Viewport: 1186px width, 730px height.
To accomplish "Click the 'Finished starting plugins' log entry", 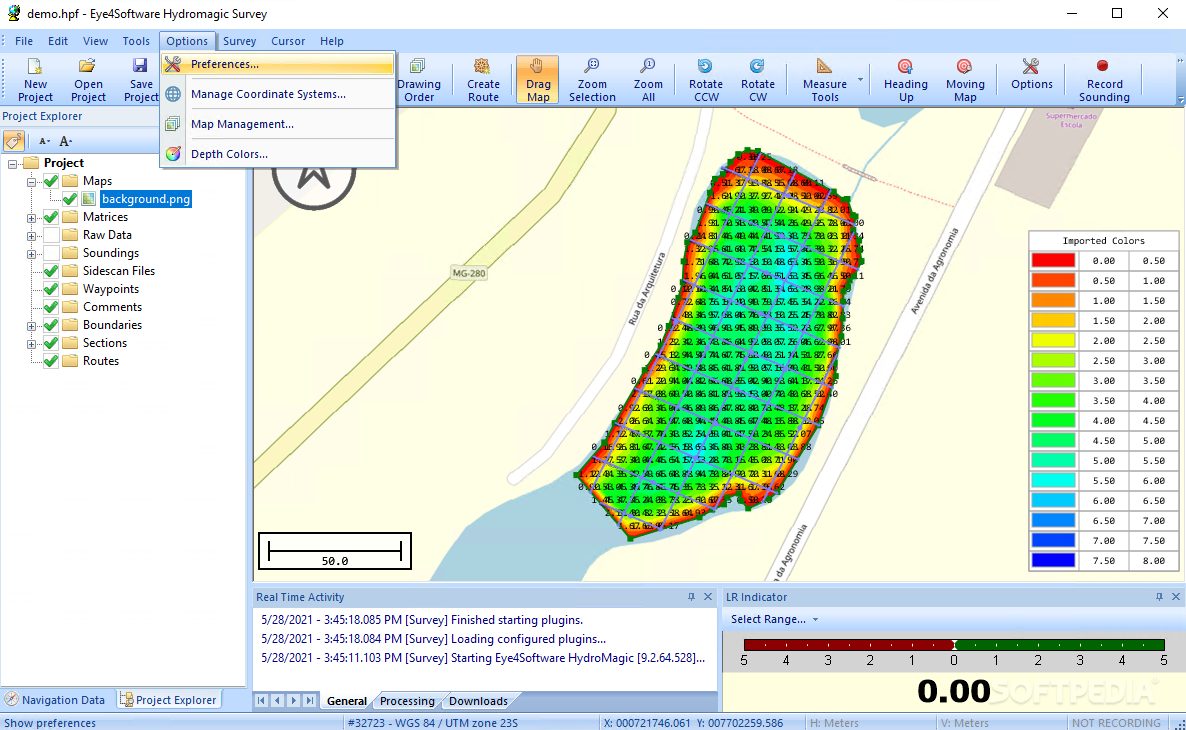I will tap(422, 620).
